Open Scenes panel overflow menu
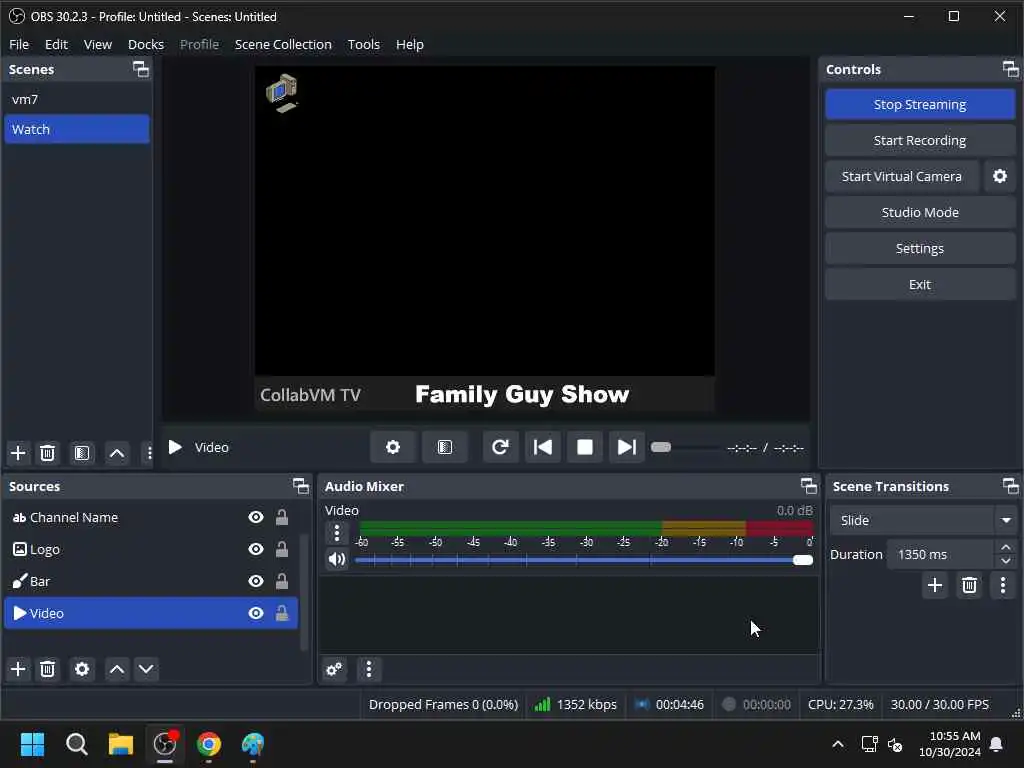Viewport: 1024px width, 768px height. click(150, 453)
